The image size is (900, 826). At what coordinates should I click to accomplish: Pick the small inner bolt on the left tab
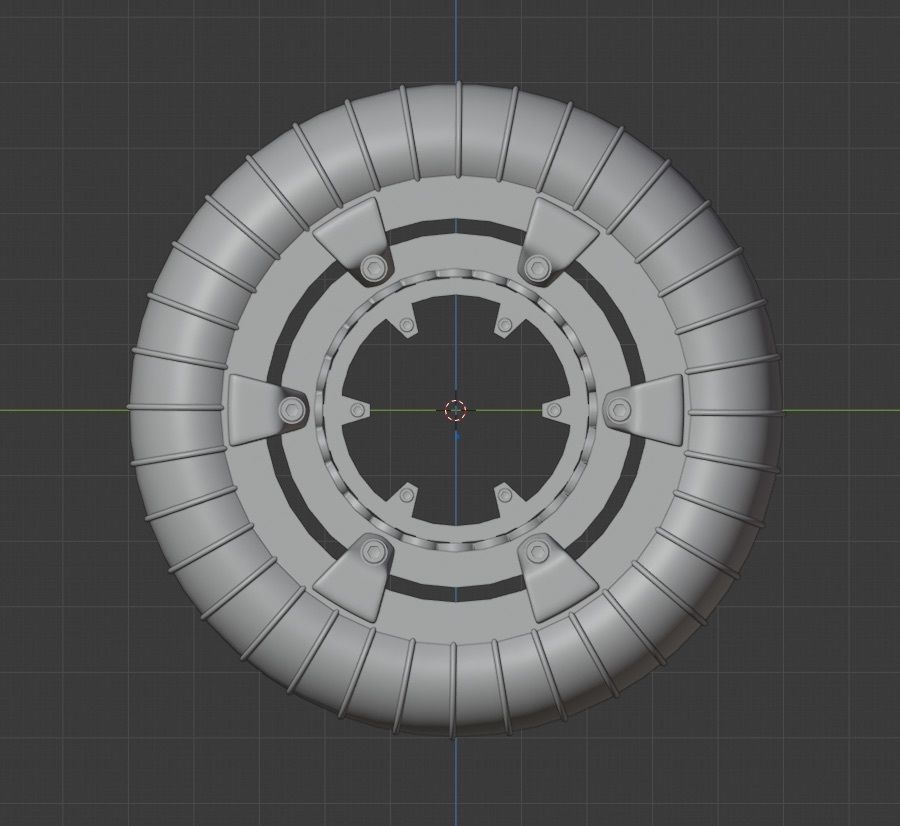[358, 410]
